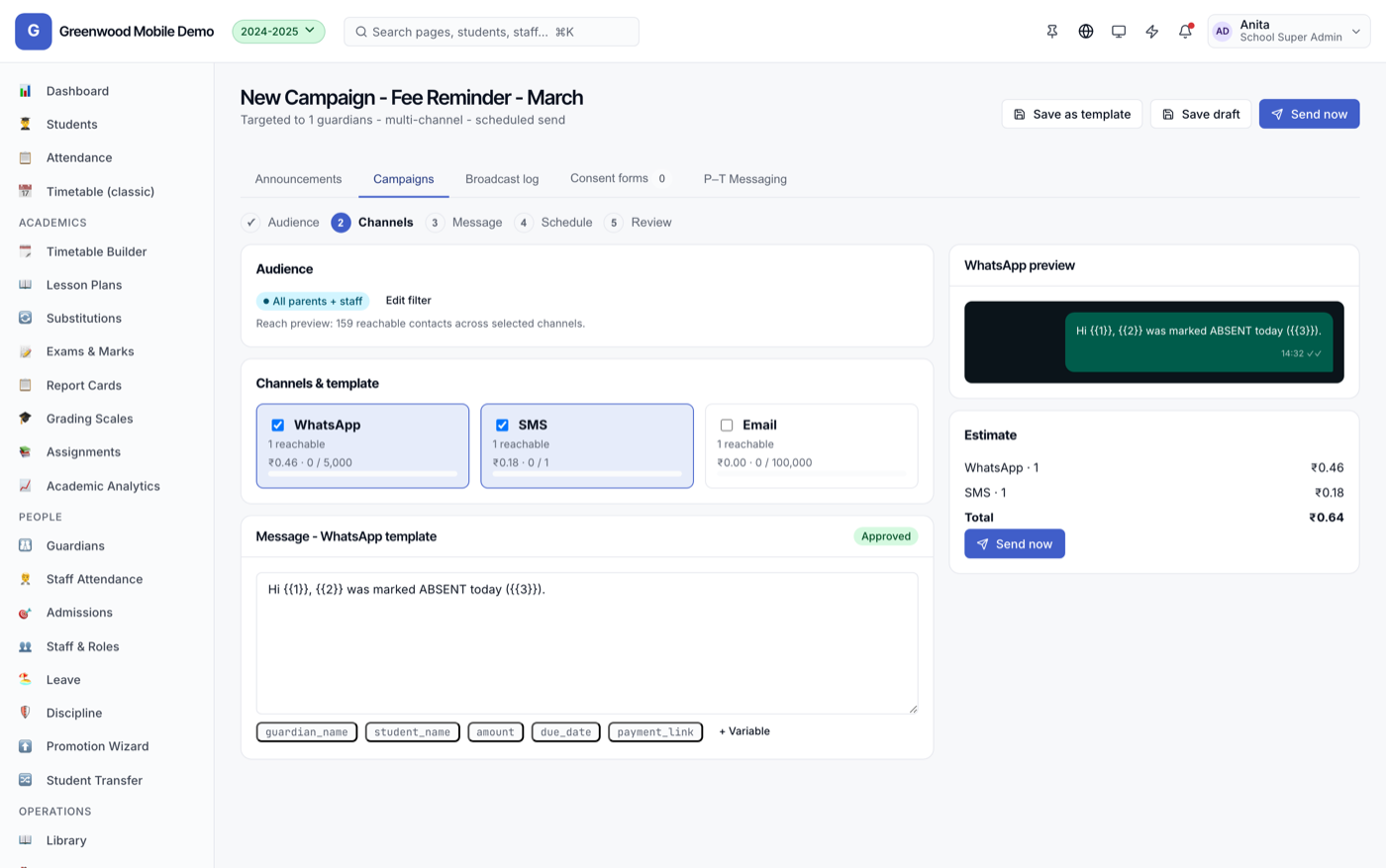Image resolution: width=1386 pixels, height=868 pixels.
Task: Click Send now in Estimate panel
Action: click(1015, 544)
